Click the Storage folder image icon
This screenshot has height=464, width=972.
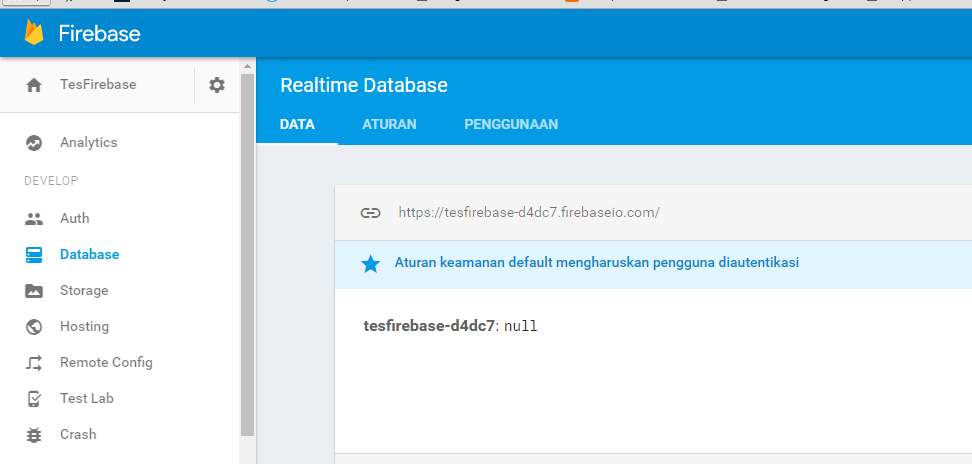(34, 291)
